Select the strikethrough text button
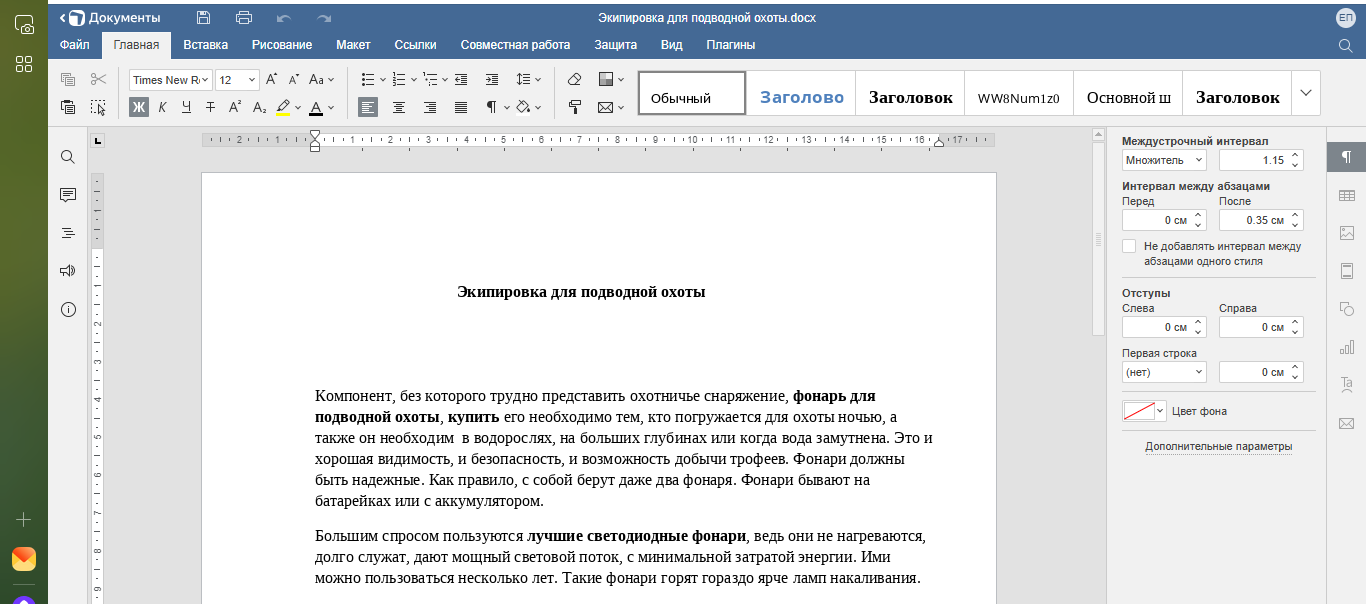 point(210,107)
